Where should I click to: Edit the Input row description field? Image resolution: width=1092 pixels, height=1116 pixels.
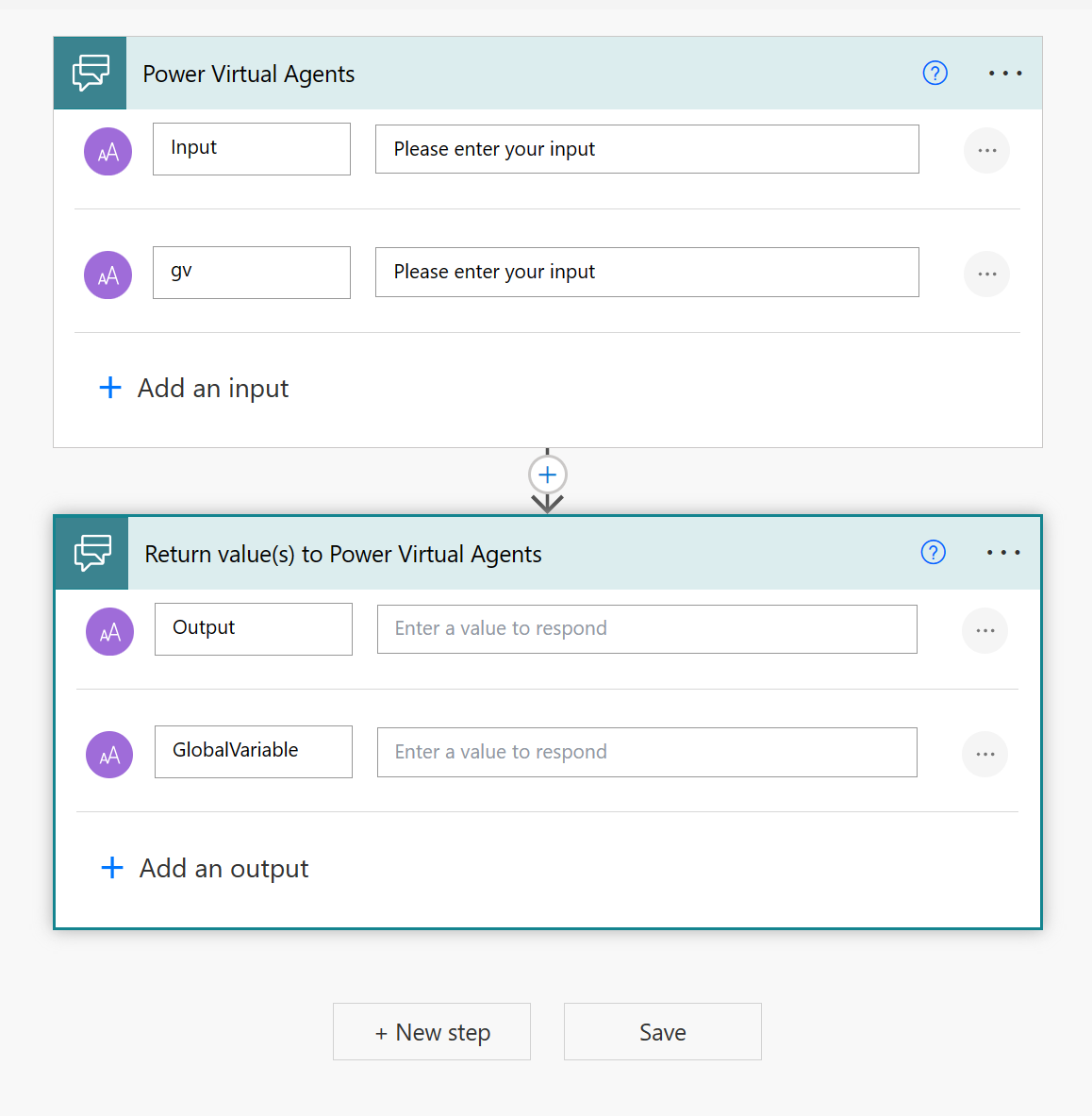pyautogui.click(x=648, y=149)
